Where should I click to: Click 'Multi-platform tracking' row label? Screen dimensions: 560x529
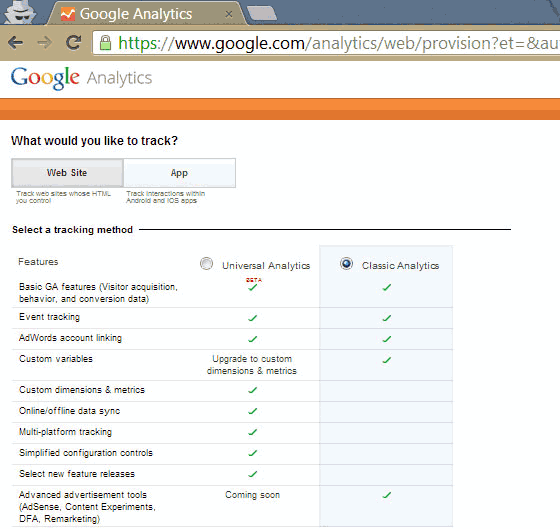click(65, 432)
